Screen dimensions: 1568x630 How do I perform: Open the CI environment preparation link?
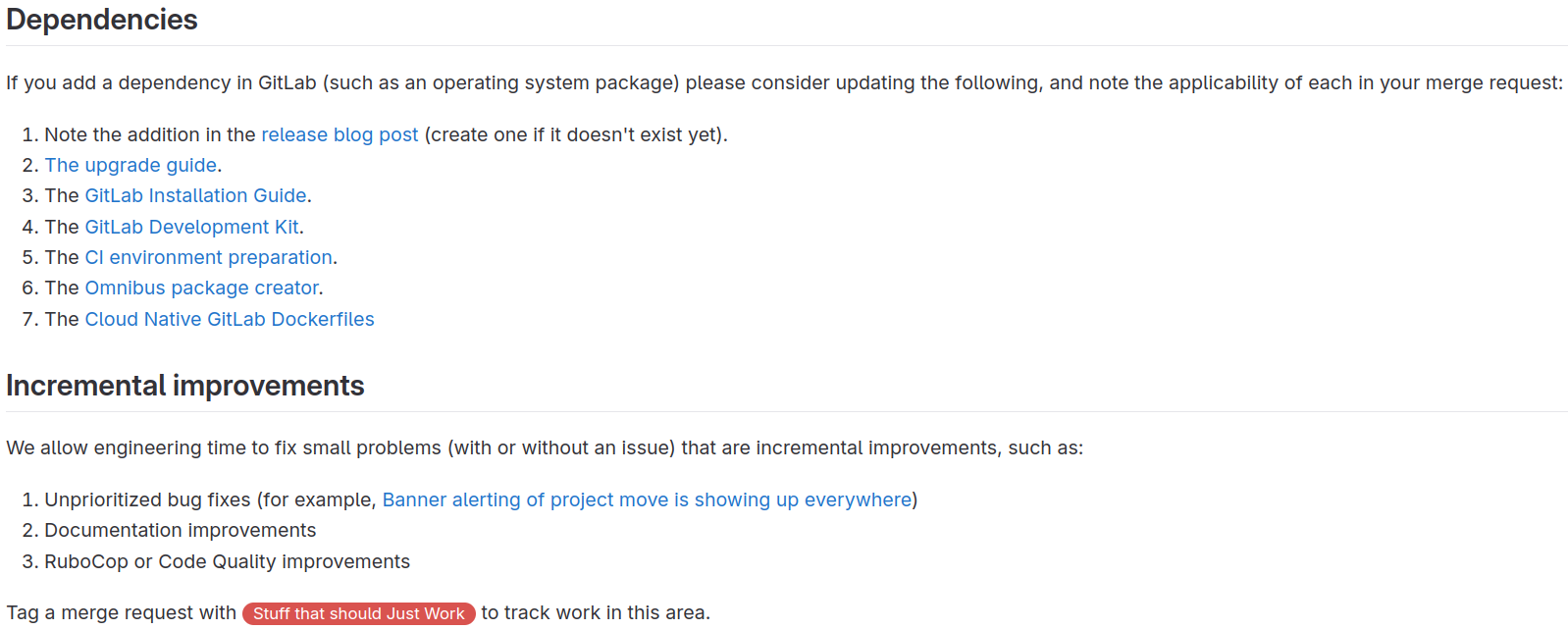coord(208,257)
